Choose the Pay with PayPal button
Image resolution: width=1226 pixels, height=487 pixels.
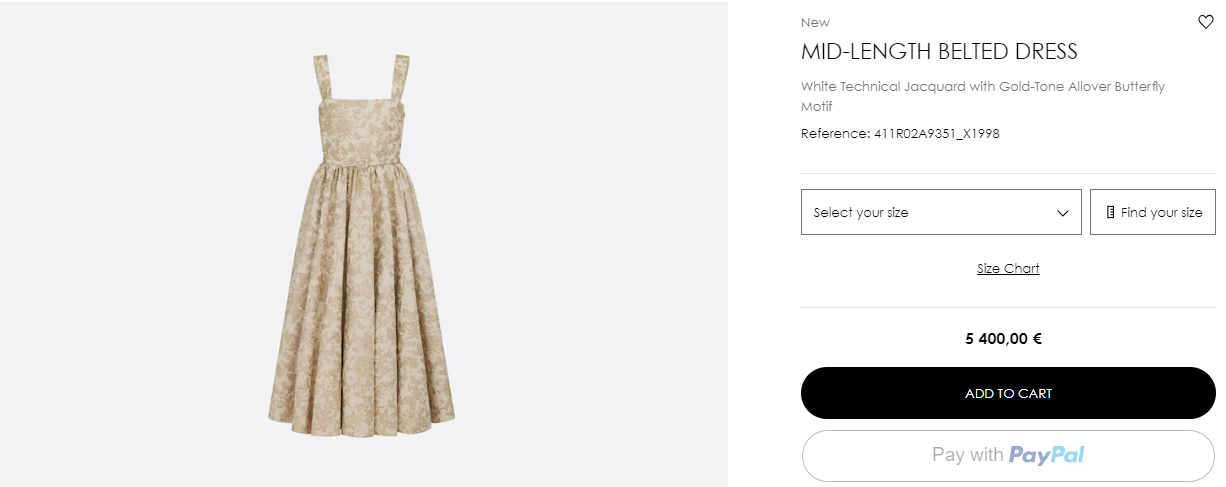(x=1007, y=456)
